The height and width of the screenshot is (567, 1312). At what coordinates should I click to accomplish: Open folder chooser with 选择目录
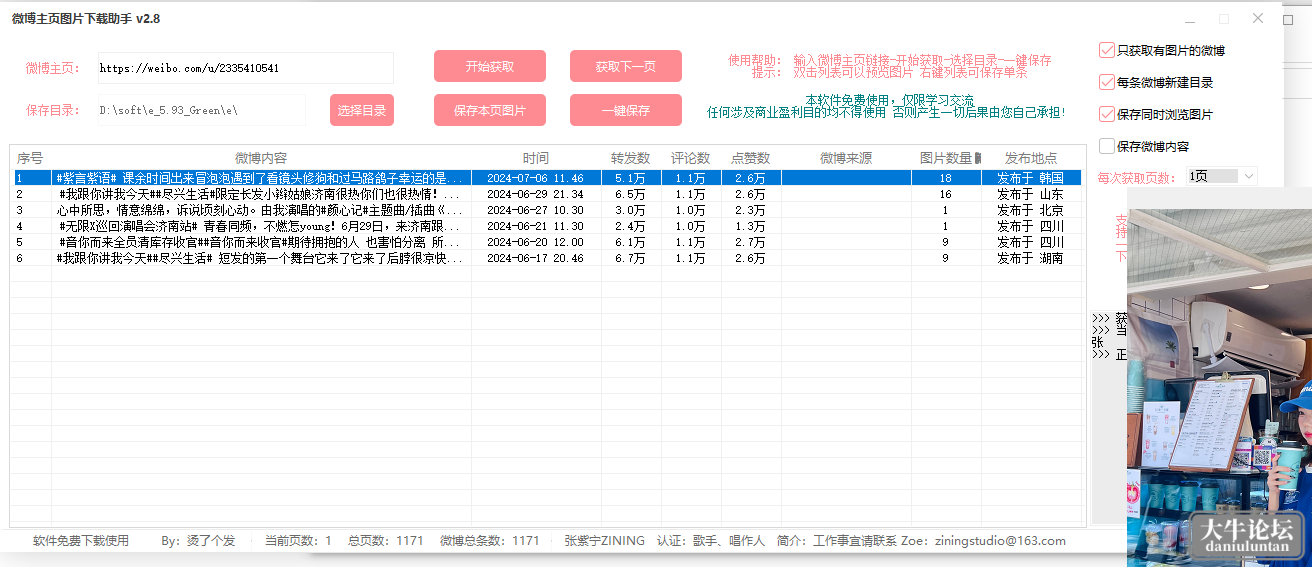(362, 110)
